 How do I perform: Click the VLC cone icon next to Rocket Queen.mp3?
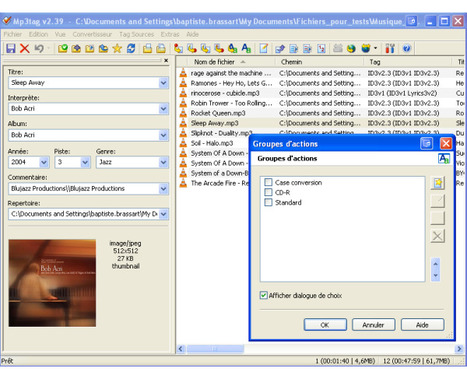(x=183, y=113)
